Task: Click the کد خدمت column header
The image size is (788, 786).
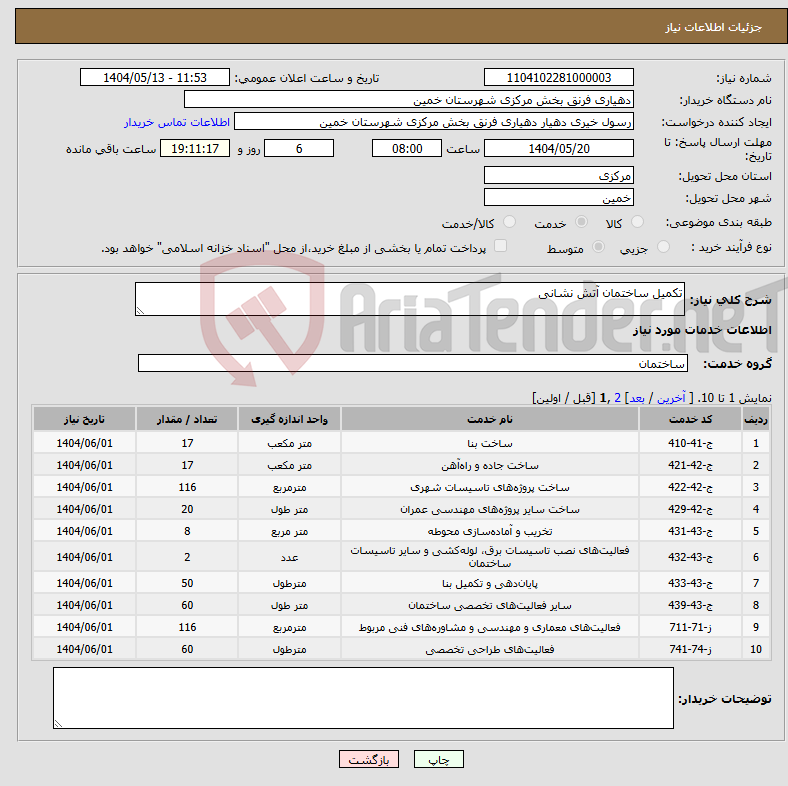Action: tap(691, 419)
